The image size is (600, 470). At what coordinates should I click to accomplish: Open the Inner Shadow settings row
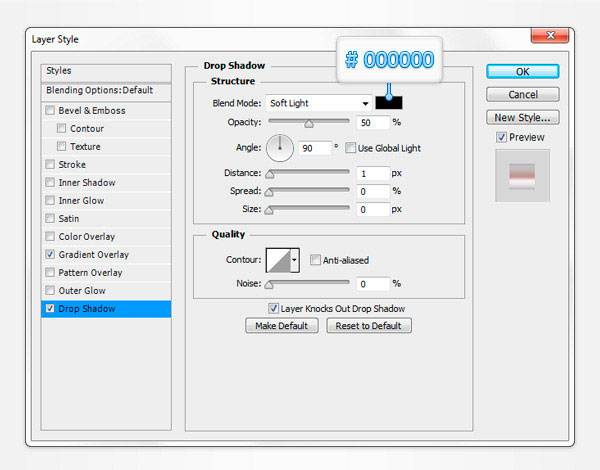click(x=106, y=183)
